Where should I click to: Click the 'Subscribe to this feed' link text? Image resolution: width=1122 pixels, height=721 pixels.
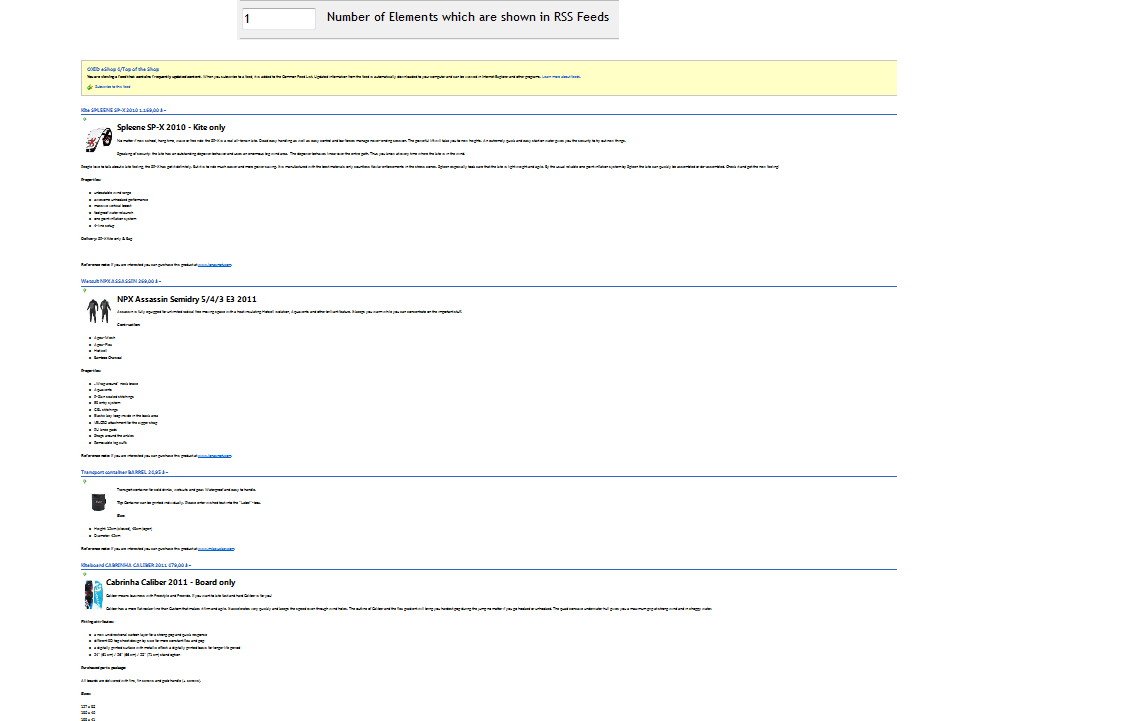click(x=113, y=87)
